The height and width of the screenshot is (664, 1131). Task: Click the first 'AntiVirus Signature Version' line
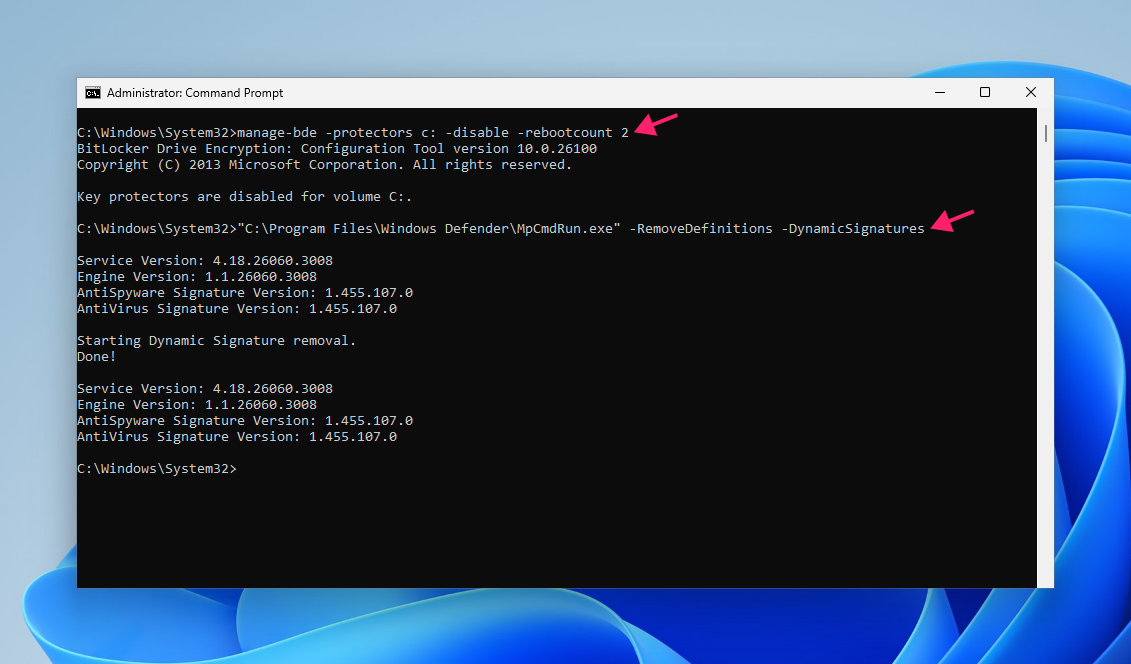(x=237, y=309)
